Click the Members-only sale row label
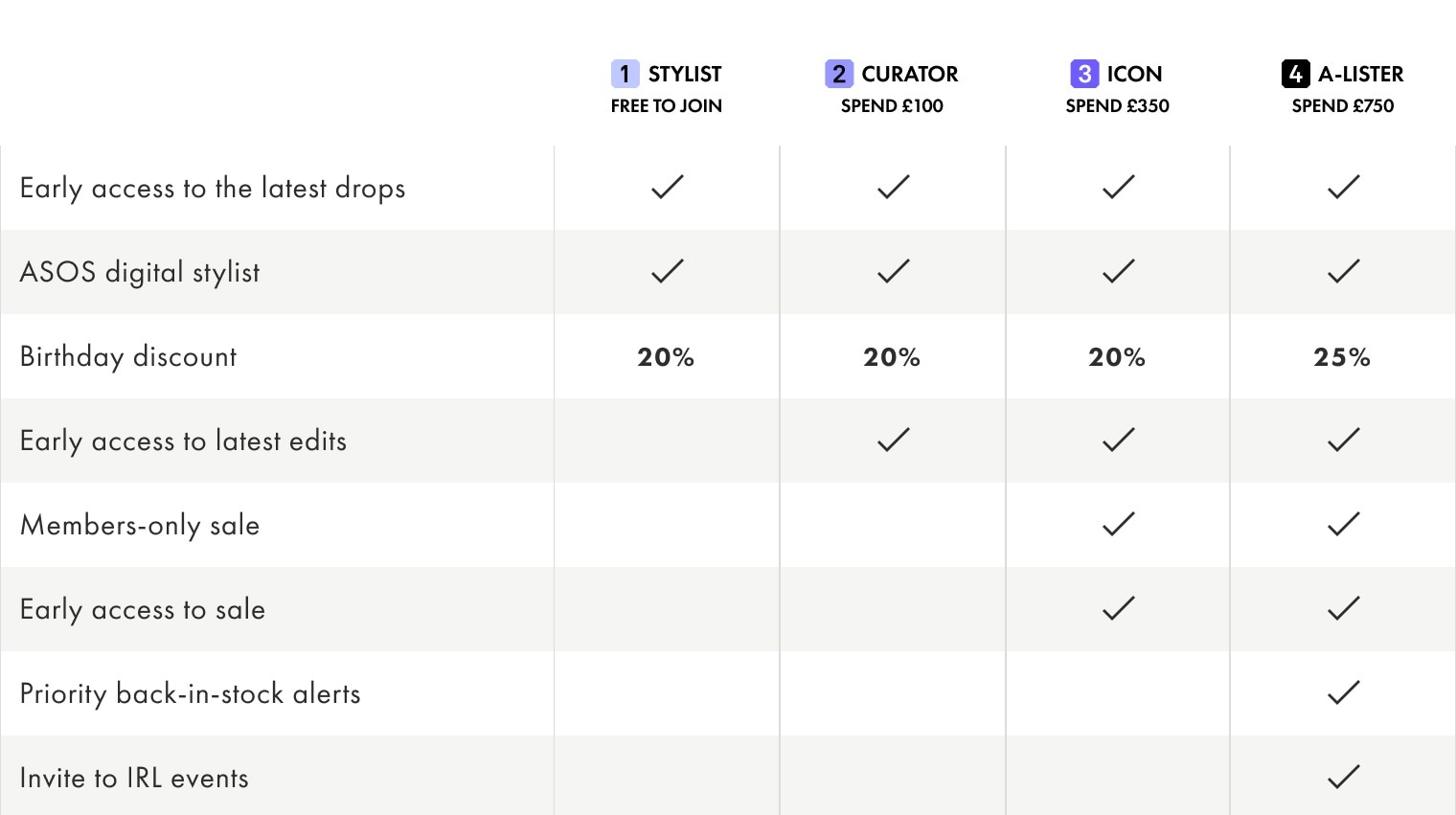 [x=140, y=526]
